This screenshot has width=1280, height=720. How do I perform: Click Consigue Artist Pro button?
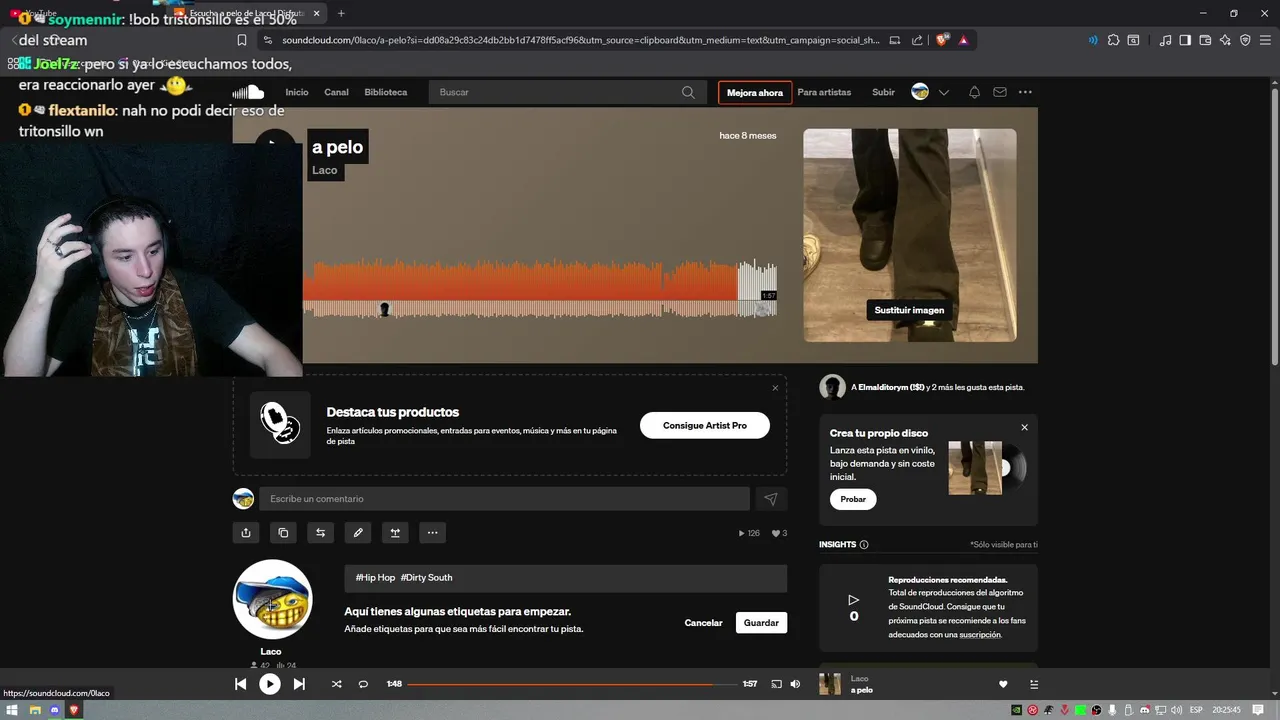705,425
